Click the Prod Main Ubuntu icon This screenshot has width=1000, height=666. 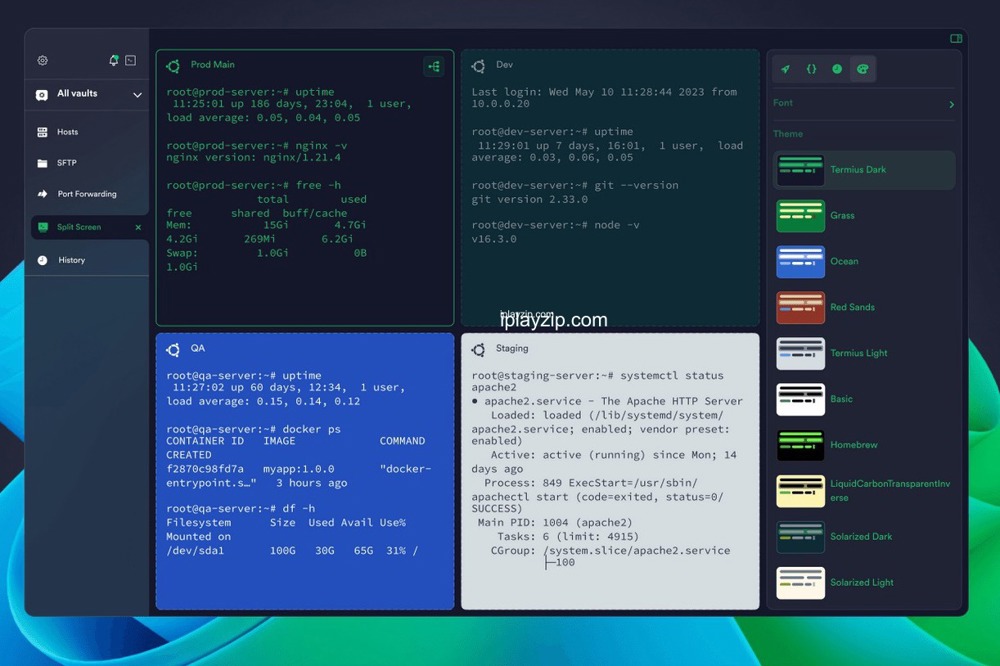173,66
